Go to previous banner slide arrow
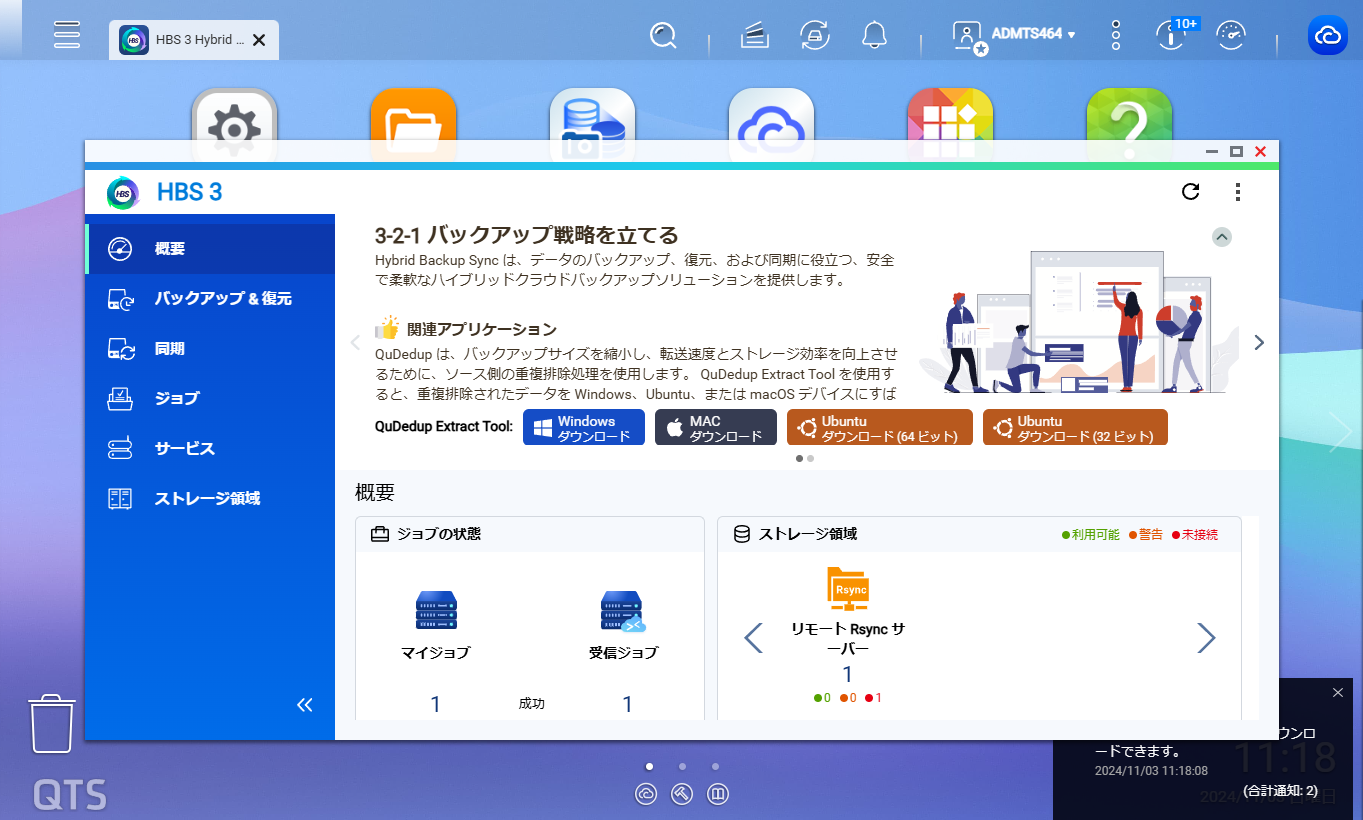1363x820 pixels. [x=355, y=342]
